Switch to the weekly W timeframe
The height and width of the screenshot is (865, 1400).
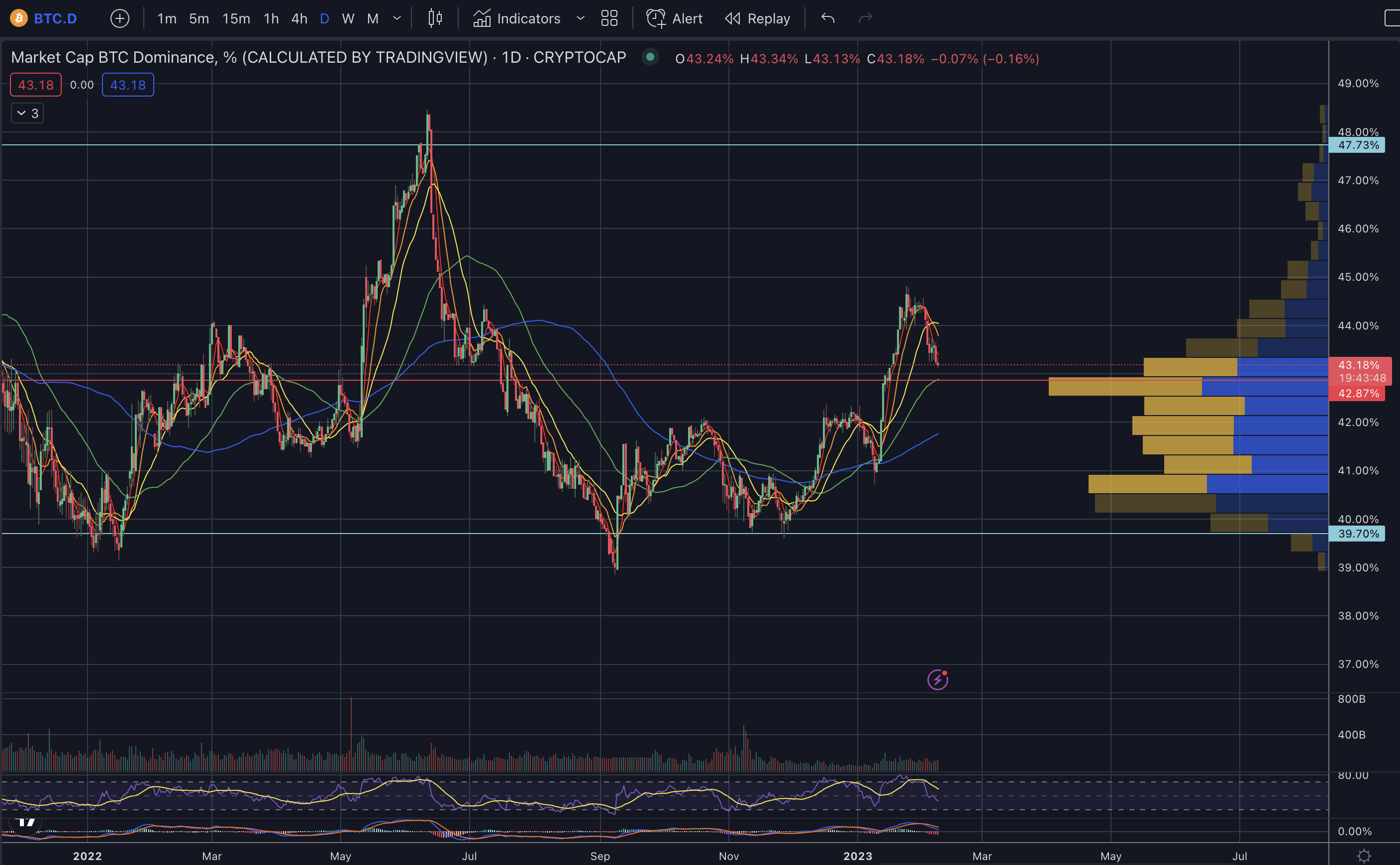point(348,19)
